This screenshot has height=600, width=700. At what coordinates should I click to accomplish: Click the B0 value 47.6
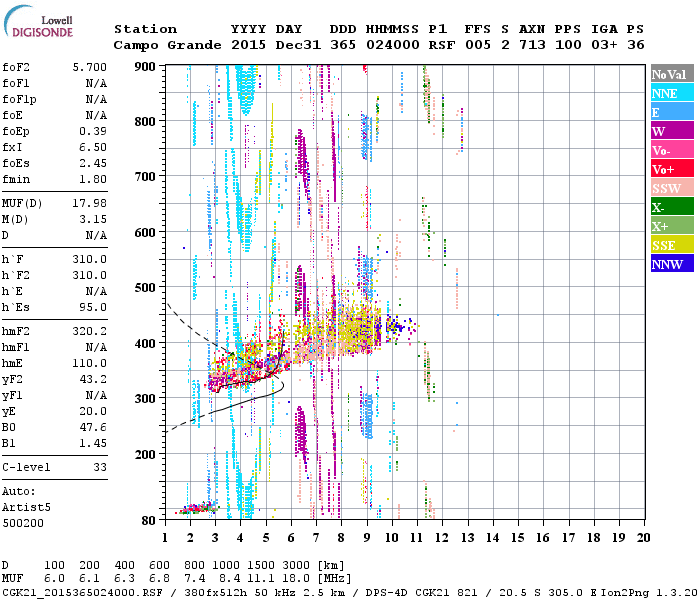(x=93, y=428)
